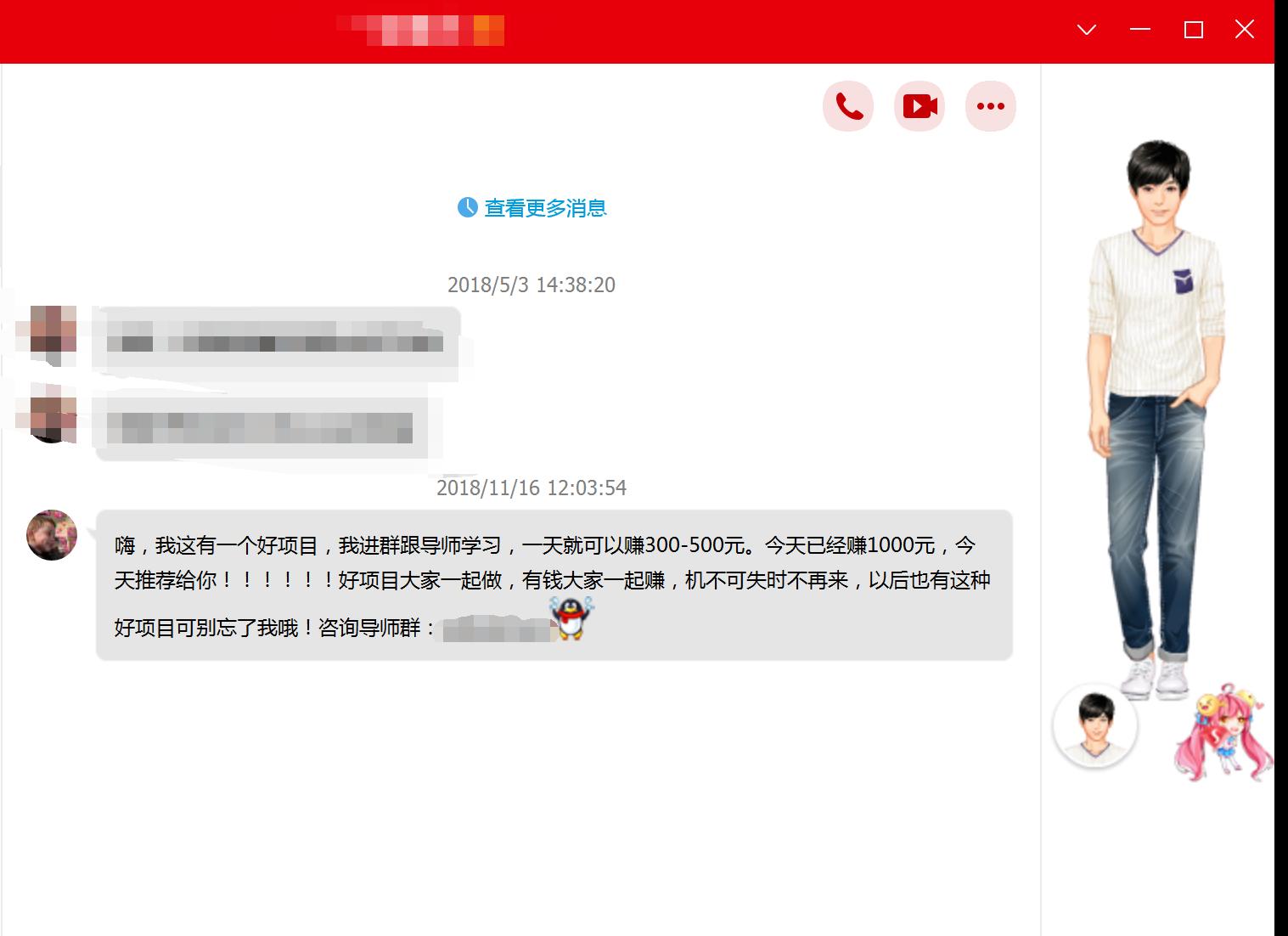The width and height of the screenshot is (1288, 936).
Task: Start a voice call
Action: point(847,105)
